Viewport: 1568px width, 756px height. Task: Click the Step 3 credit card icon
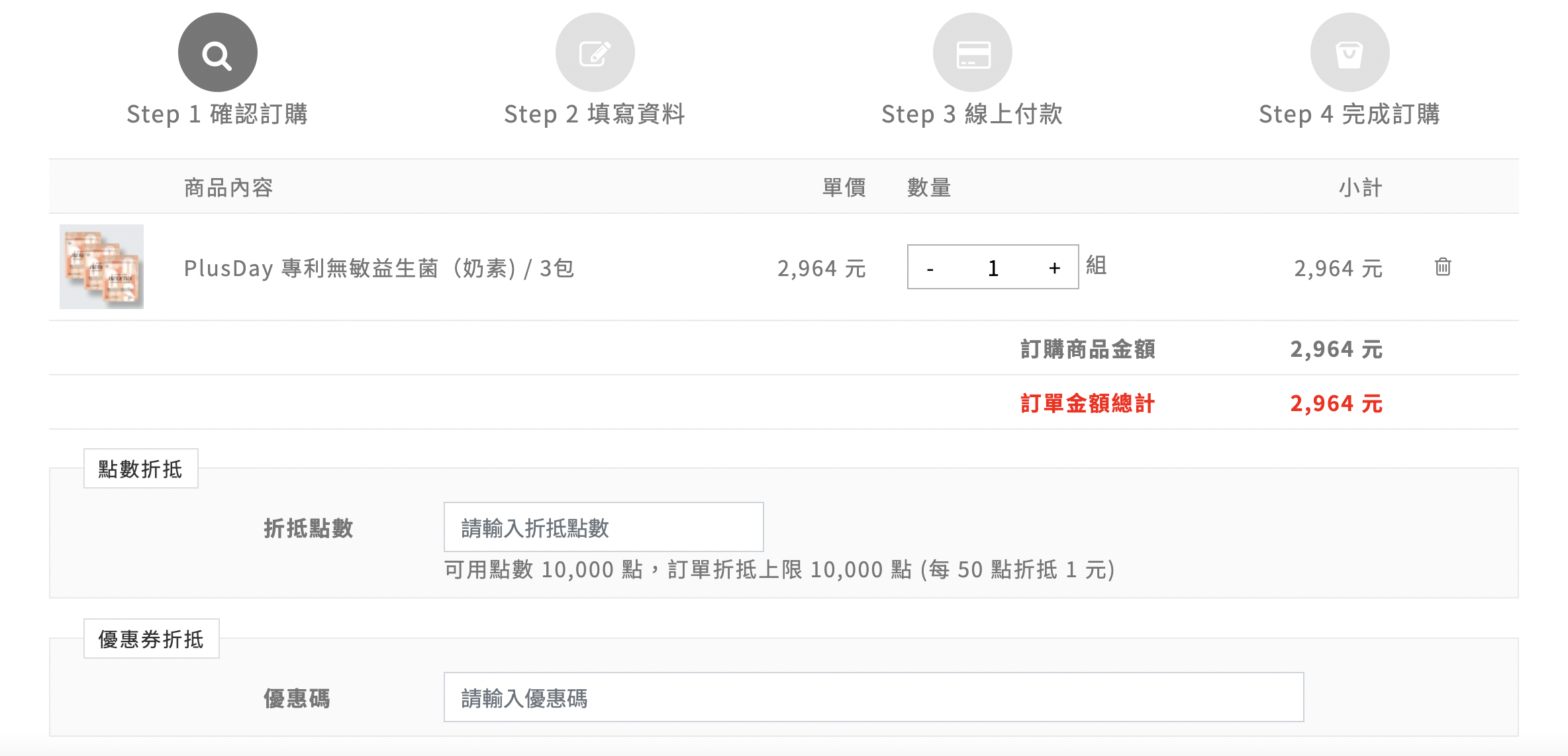tap(972, 52)
